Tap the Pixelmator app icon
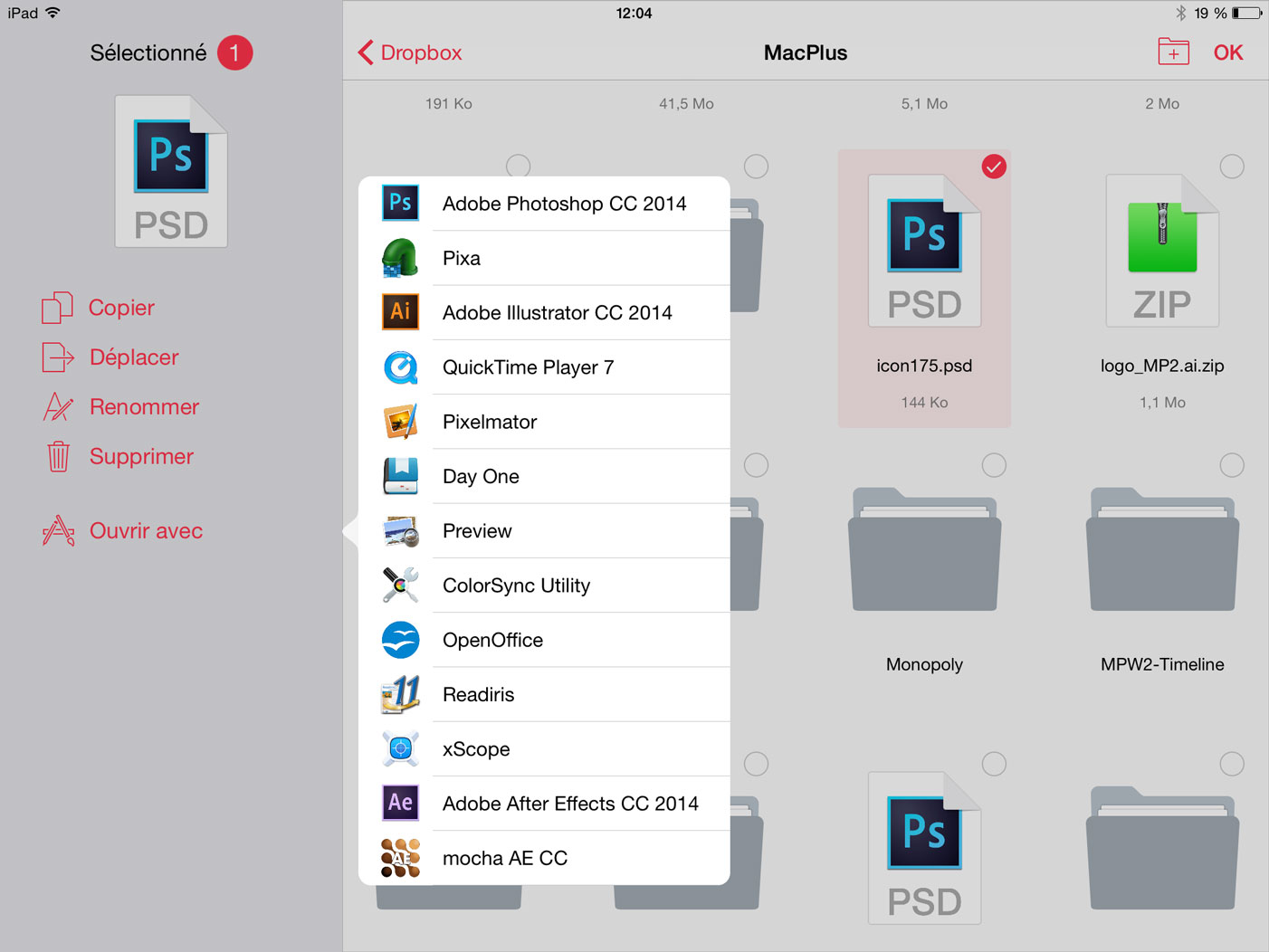 point(400,422)
